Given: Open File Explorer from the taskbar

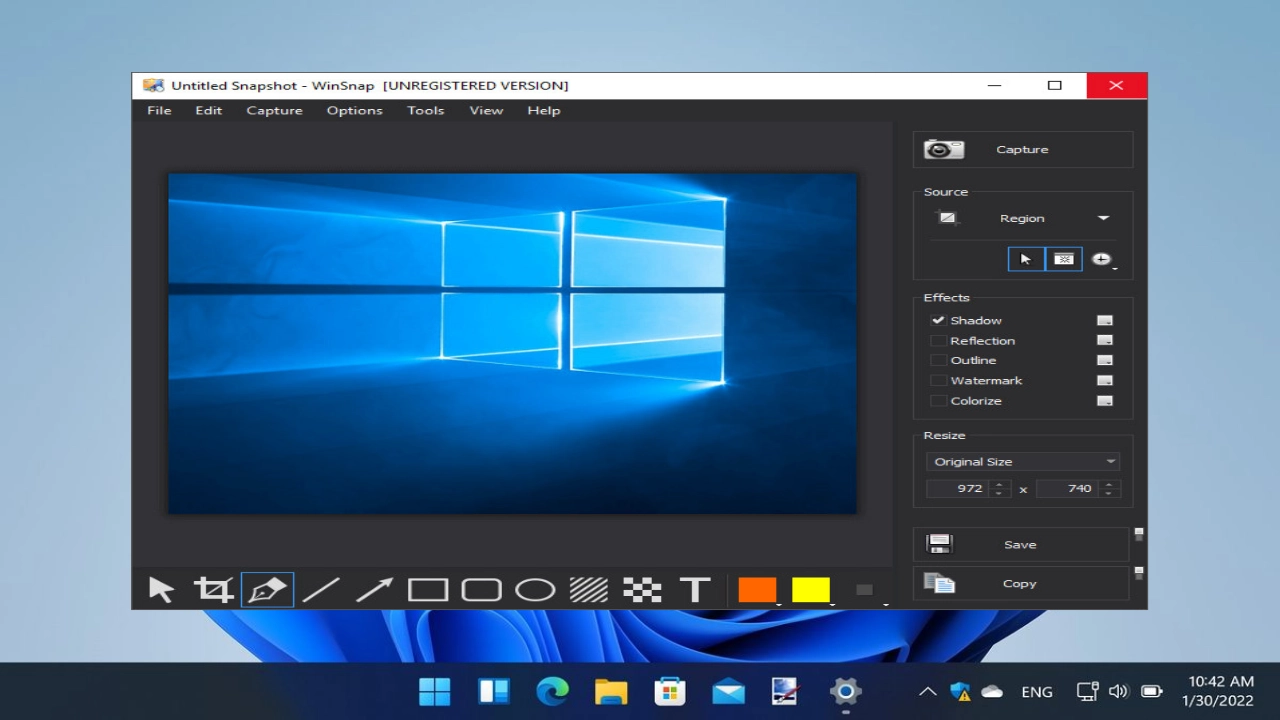Looking at the screenshot, I should (611, 691).
